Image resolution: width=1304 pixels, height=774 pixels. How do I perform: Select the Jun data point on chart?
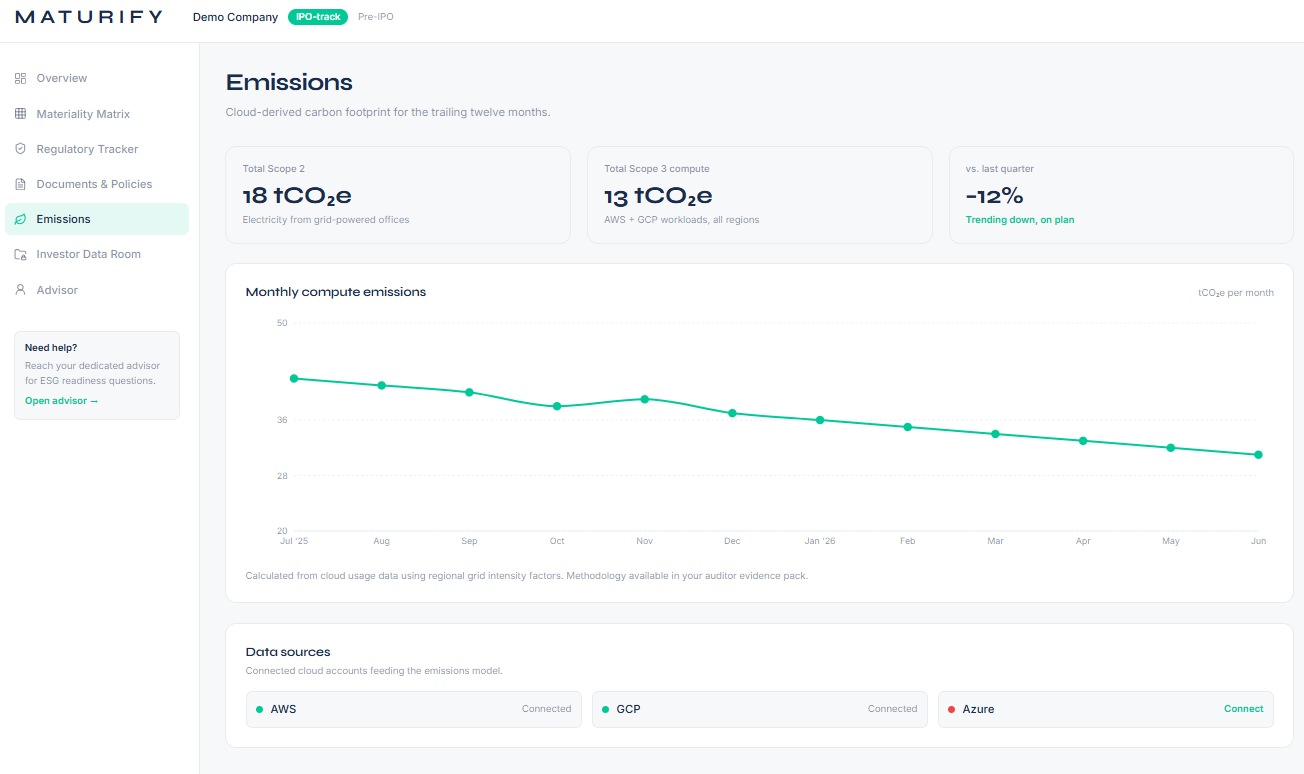click(x=1258, y=455)
